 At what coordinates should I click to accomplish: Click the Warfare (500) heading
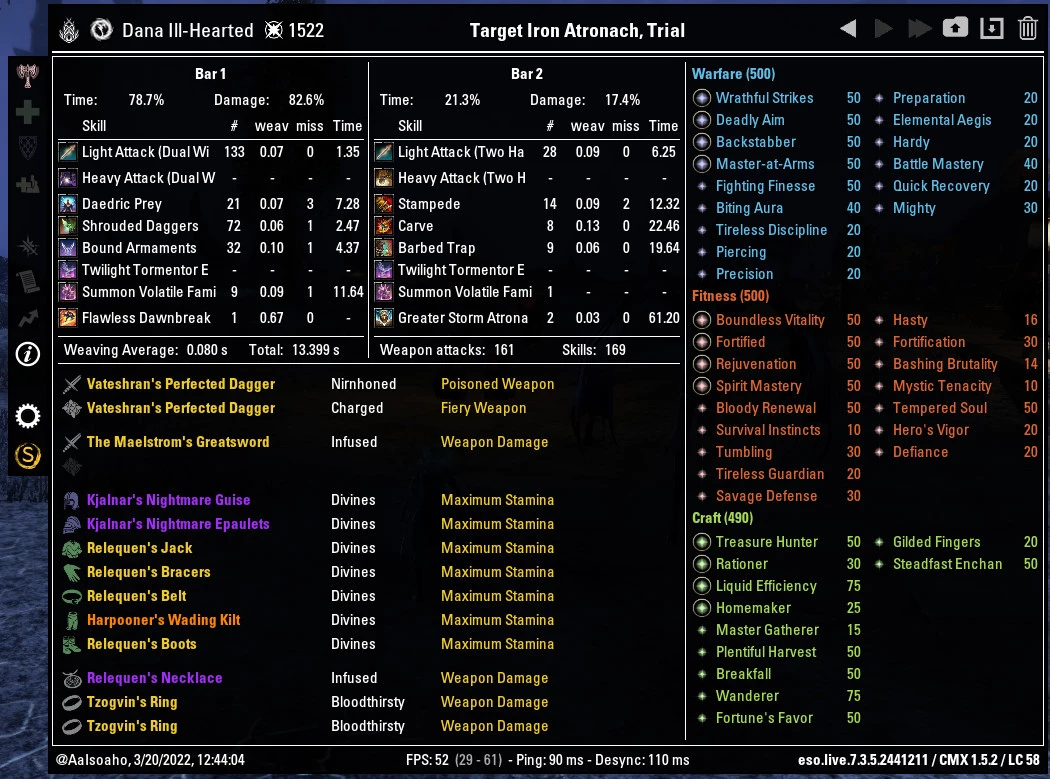[733, 74]
